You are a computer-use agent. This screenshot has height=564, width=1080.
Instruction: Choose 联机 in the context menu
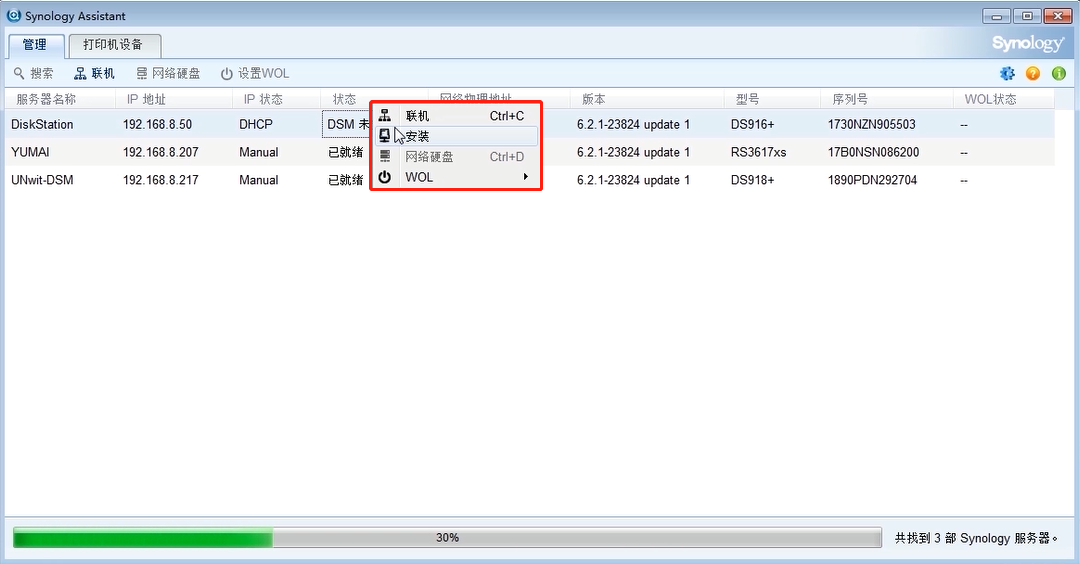417,116
